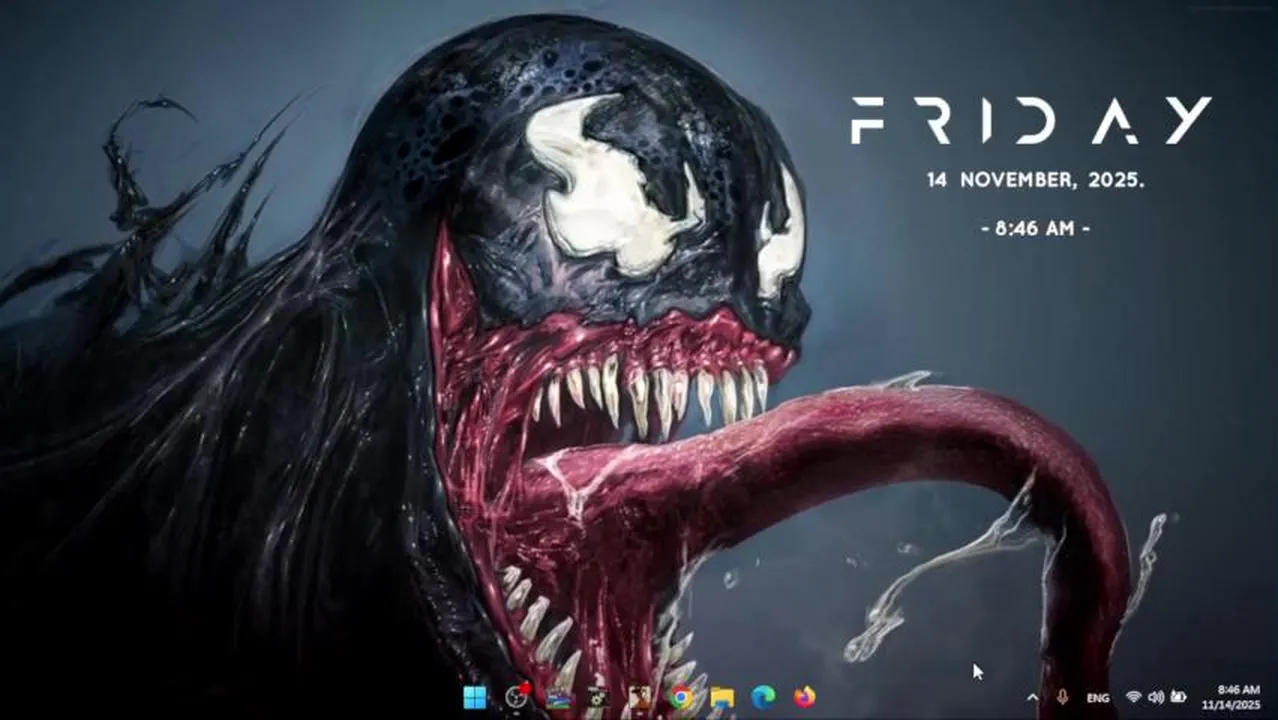
Task: Switch the ENG input language
Action: 1097,697
